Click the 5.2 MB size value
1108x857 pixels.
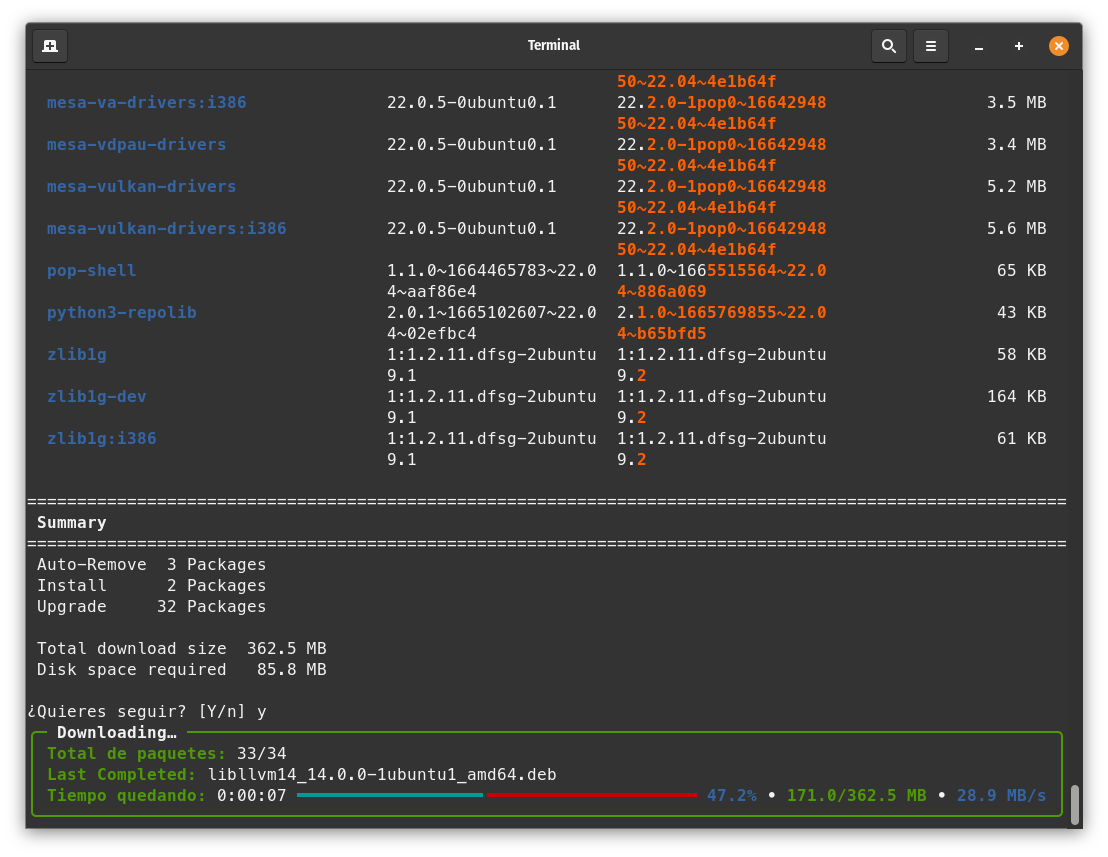[1016, 187]
